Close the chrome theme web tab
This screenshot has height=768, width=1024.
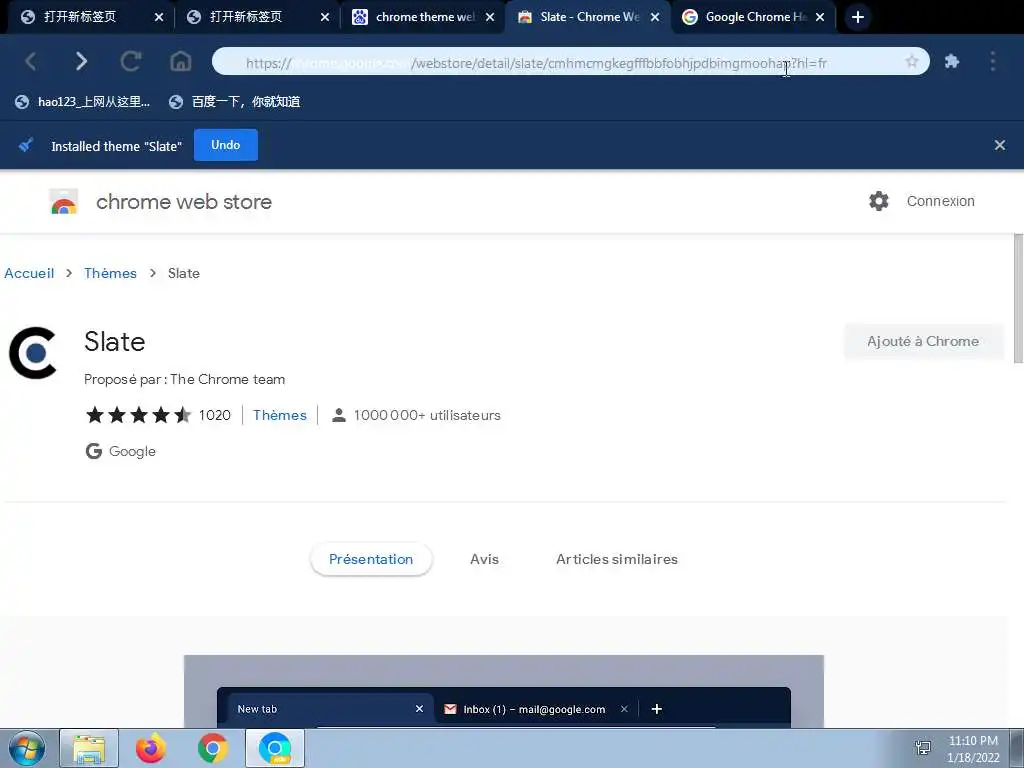point(490,17)
